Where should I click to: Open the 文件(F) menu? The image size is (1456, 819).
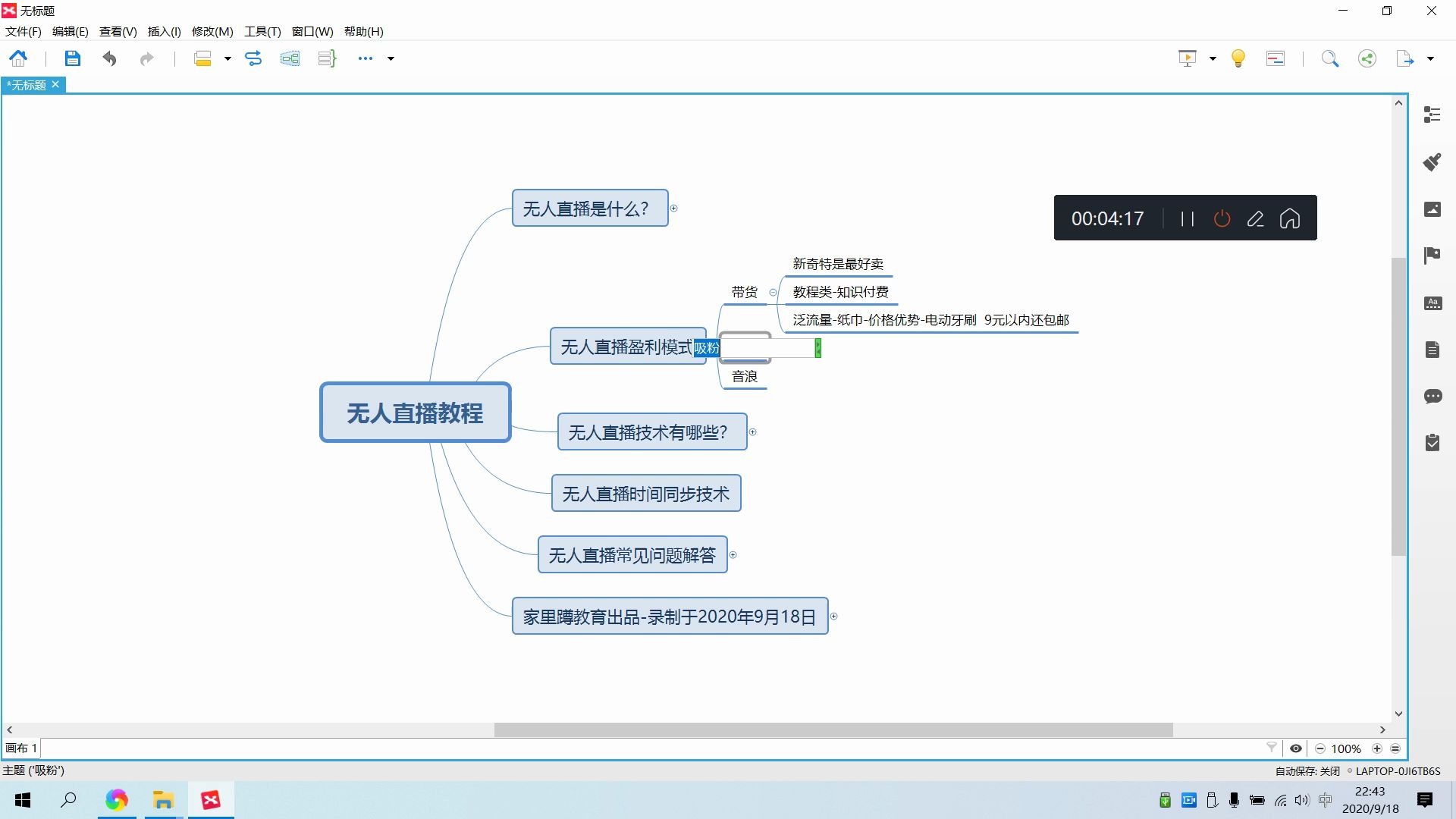click(24, 31)
